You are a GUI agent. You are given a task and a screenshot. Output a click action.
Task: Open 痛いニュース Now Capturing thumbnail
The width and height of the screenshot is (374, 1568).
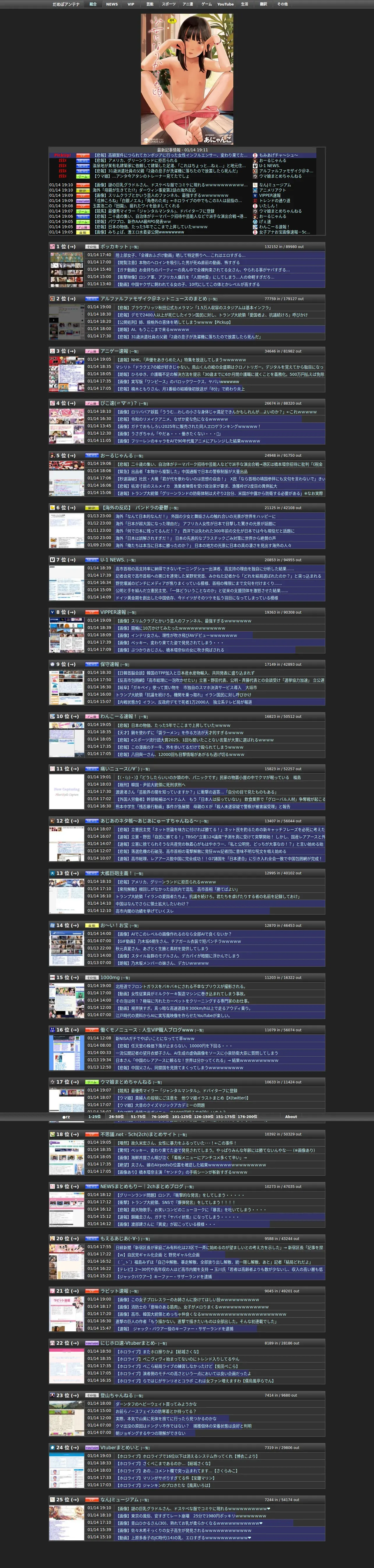tap(66, 792)
